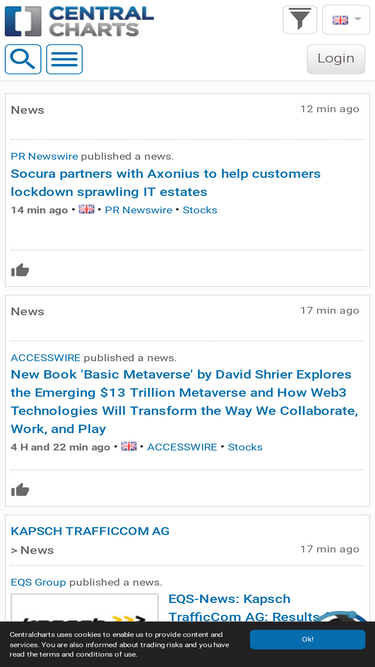Like the Socura Axonius news post
Viewport: 375px width, 667px height.
[20, 270]
